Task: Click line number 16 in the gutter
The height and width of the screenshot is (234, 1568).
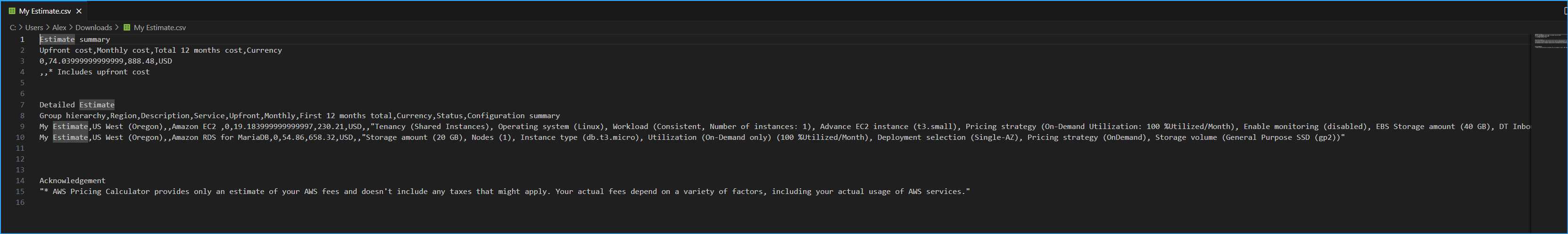Action: (x=20, y=202)
